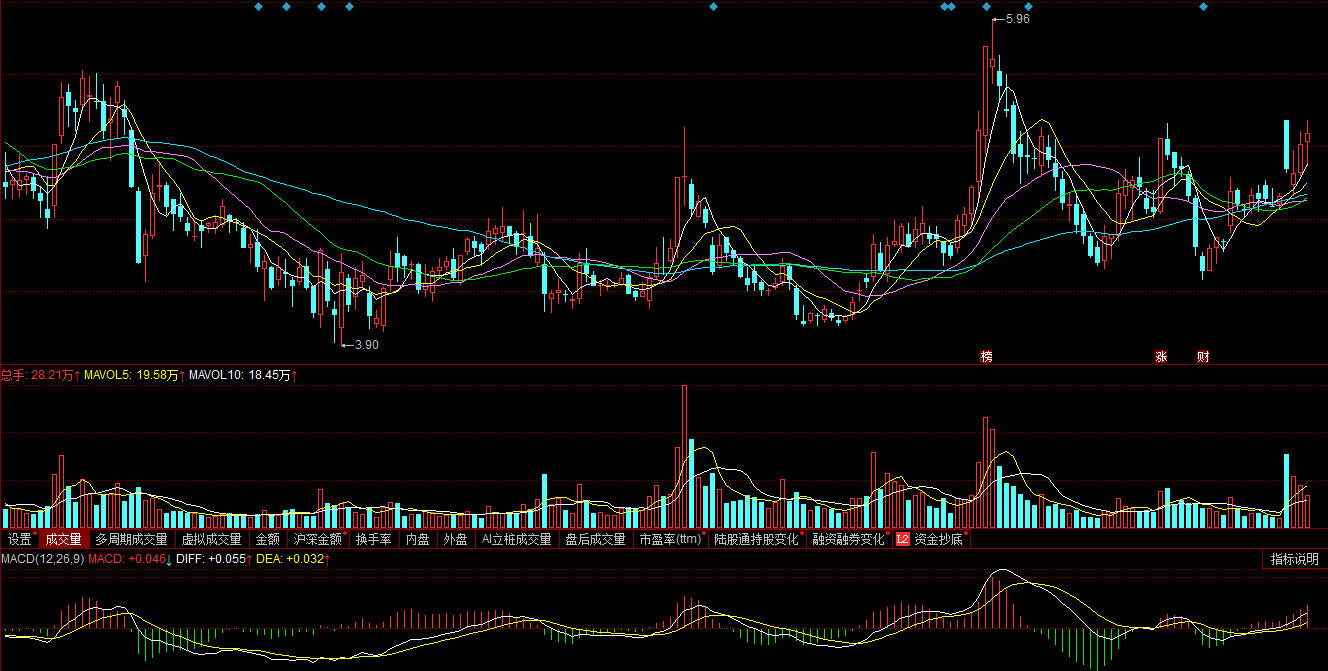
Task: Open the 金额 indicator tab
Action: (267, 540)
